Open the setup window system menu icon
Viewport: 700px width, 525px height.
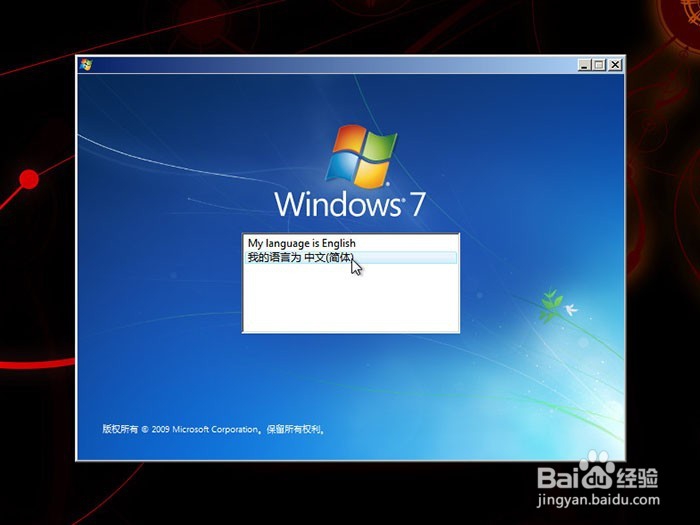[86, 65]
